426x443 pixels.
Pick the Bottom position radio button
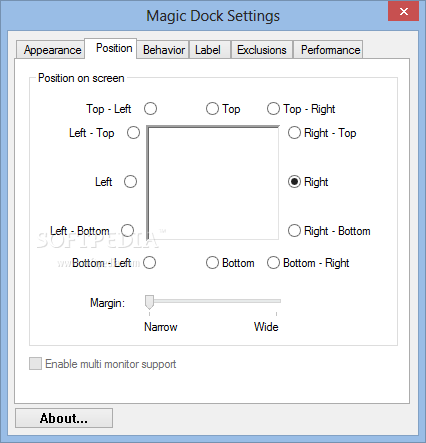pos(212,263)
